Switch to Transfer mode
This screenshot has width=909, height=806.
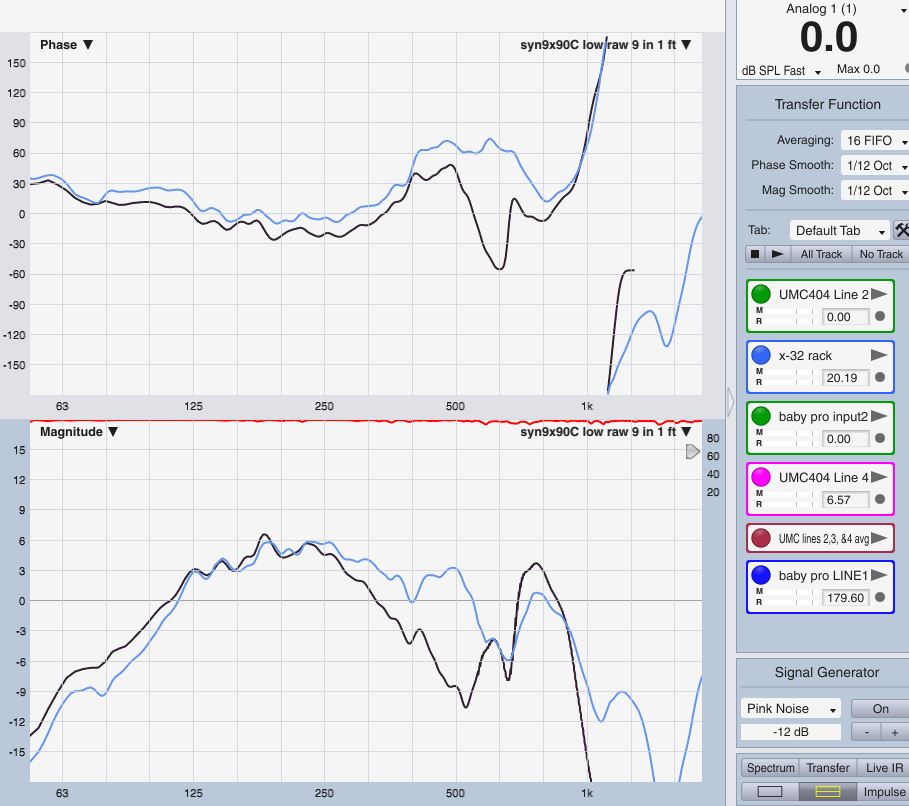pyautogui.click(x=828, y=768)
